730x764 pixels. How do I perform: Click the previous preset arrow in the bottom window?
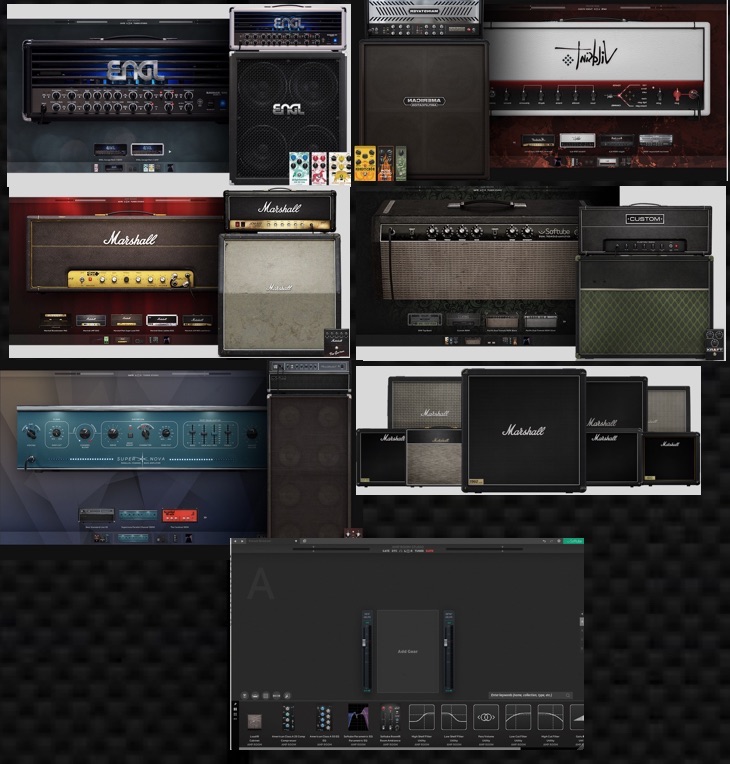click(235, 541)
